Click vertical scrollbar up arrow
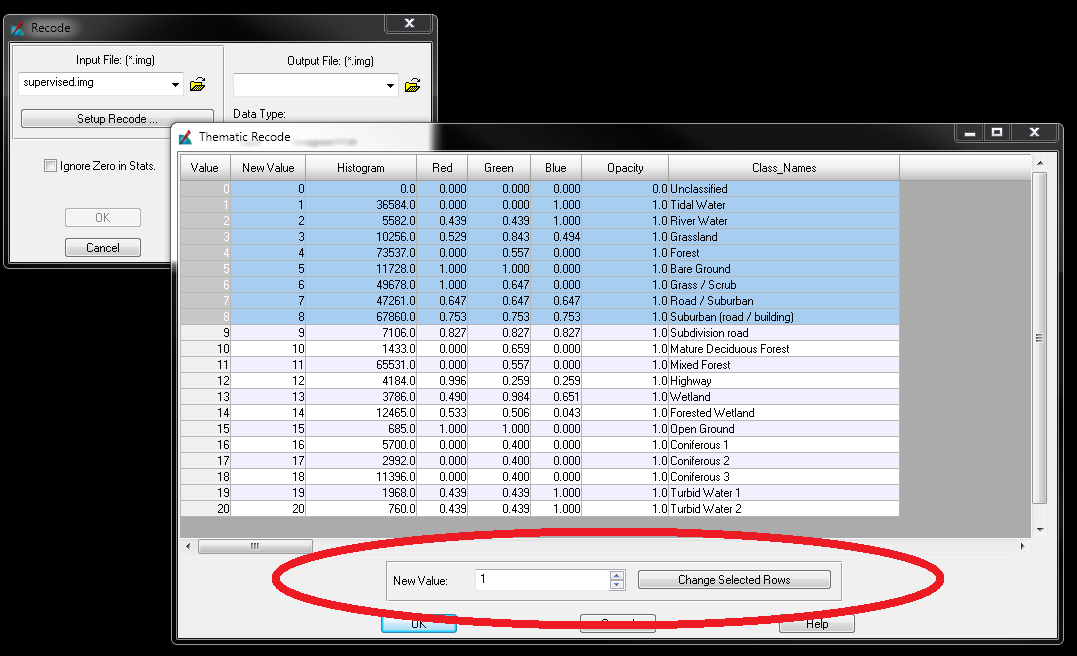The width and height of the screenshot is (1077, 656). [x=1040, y=163]
